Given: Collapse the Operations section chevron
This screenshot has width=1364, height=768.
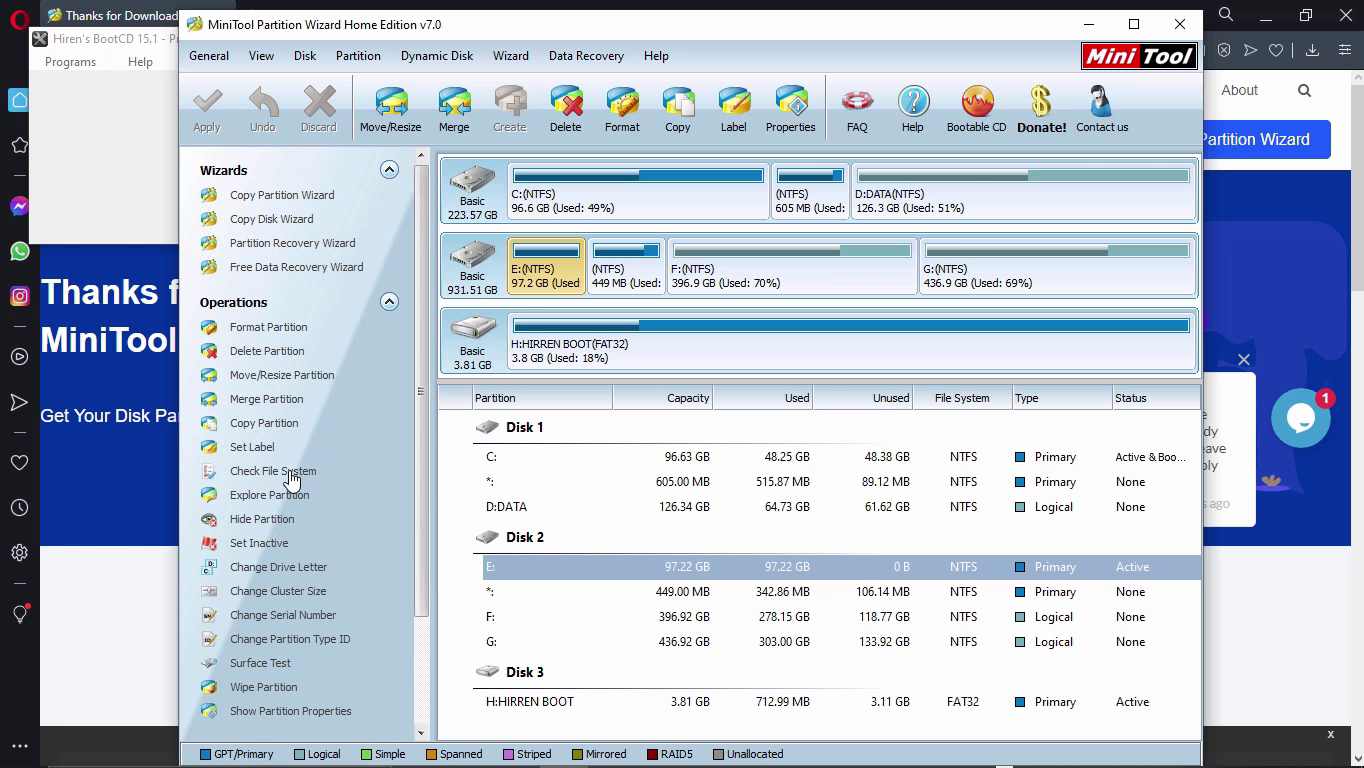Looking at the screenshot, I should coord(389,301).
